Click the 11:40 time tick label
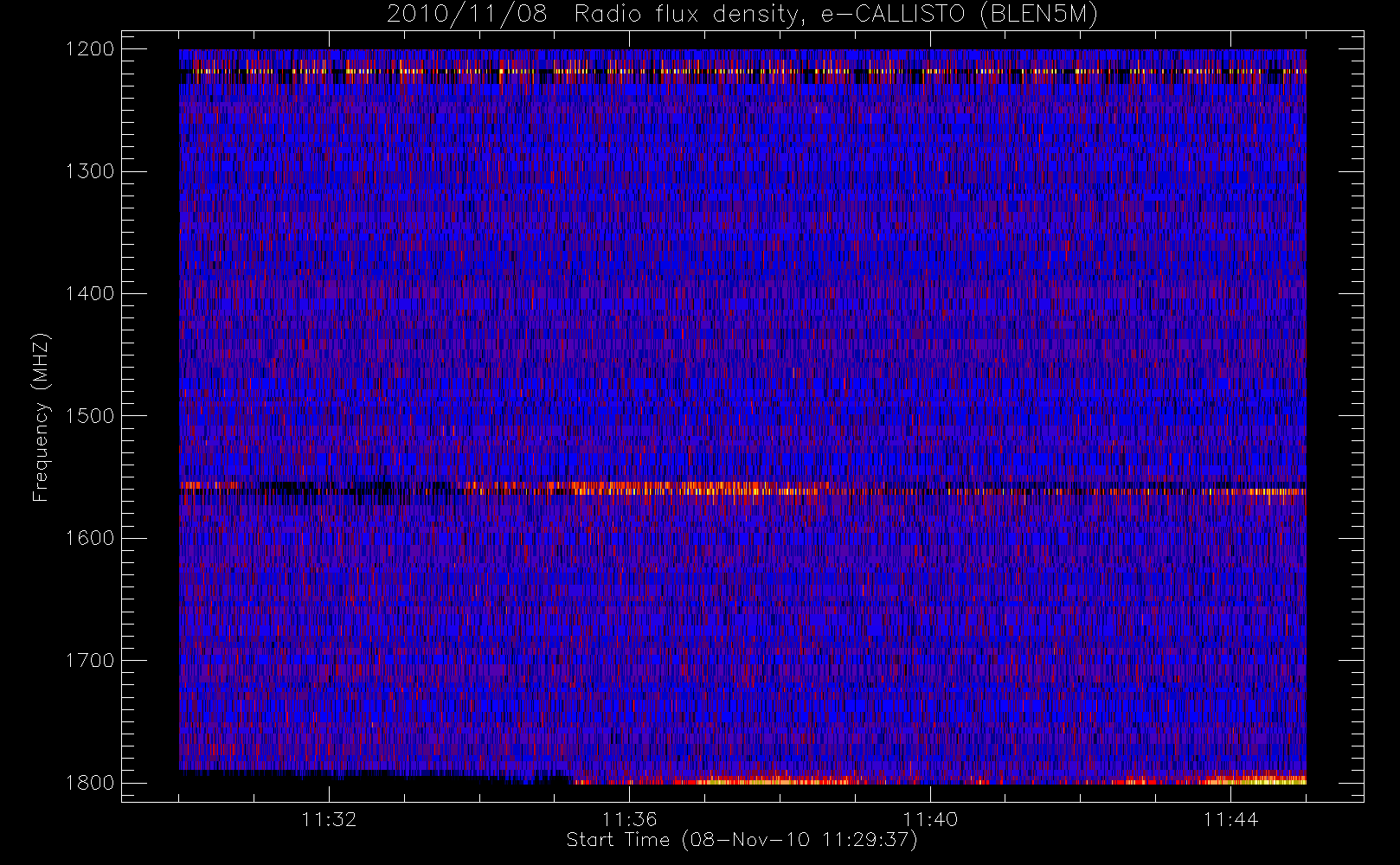The image size is (1400, 865). pyautogui.click(x=930, y=819)
